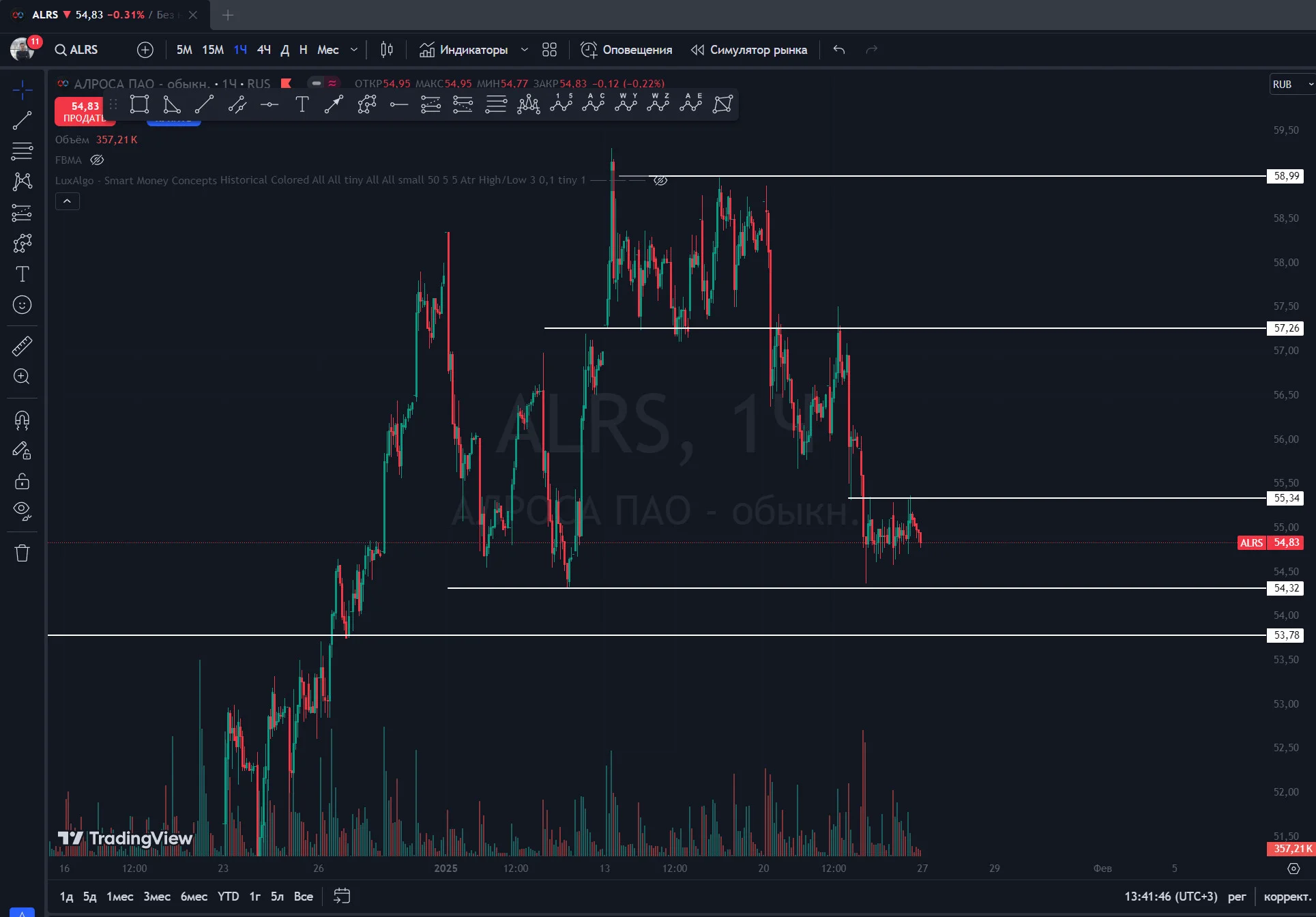This screenshot has width=1316, height=917.
Task: Expand the indicator favorites dropdown arrow
Action: coord(525,50)
